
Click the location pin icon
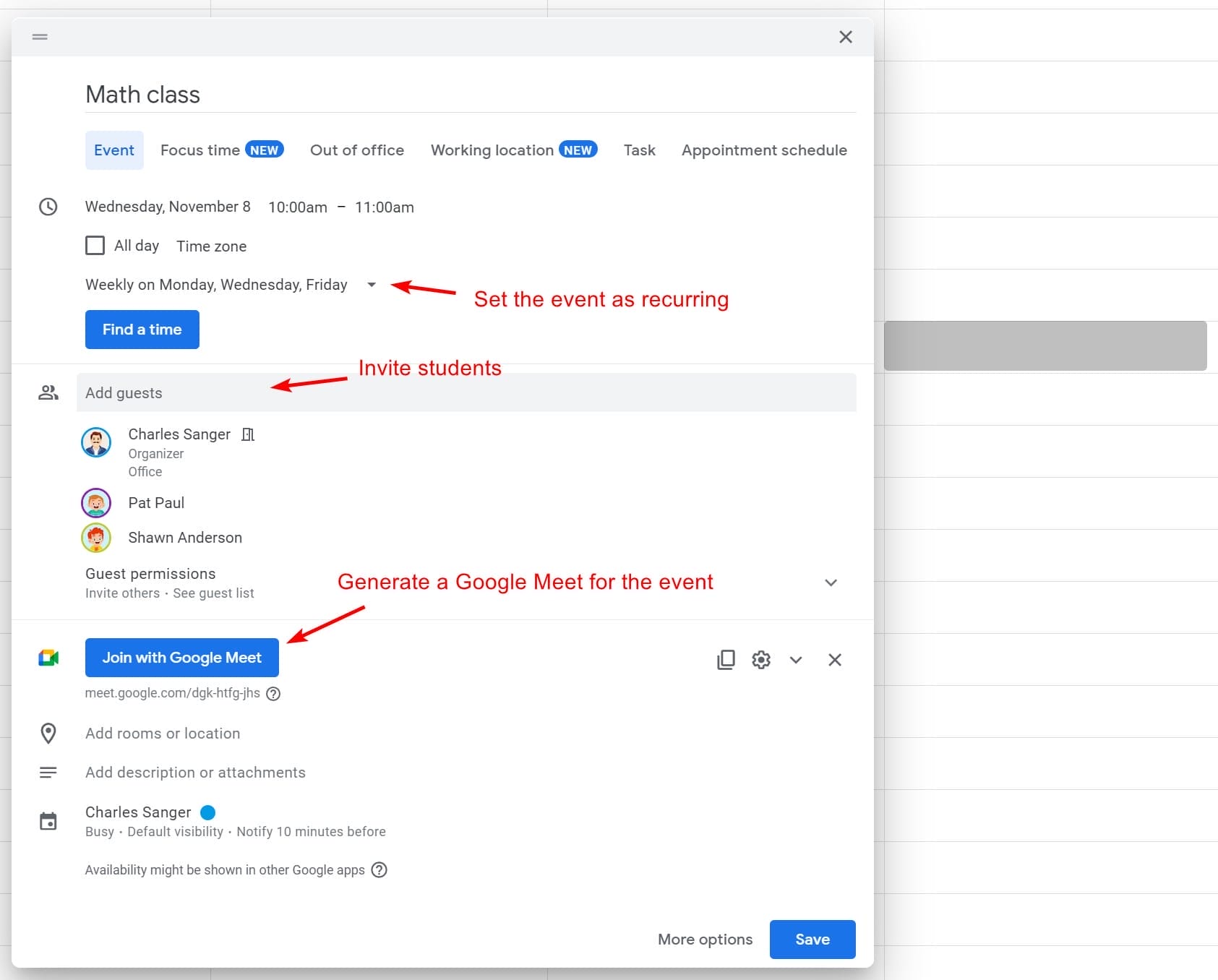pos(48,734)
